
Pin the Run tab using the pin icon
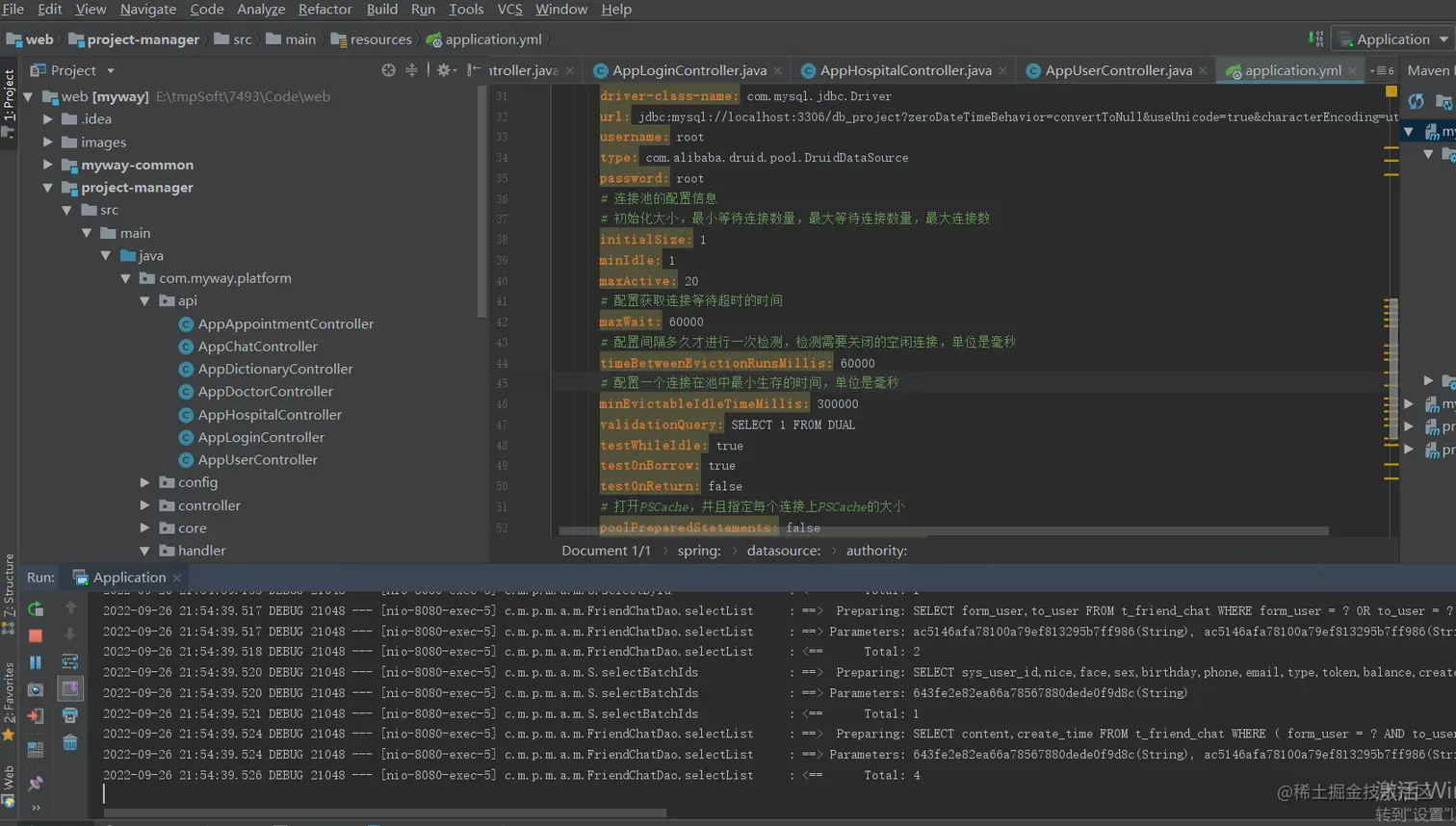(36, 783)
